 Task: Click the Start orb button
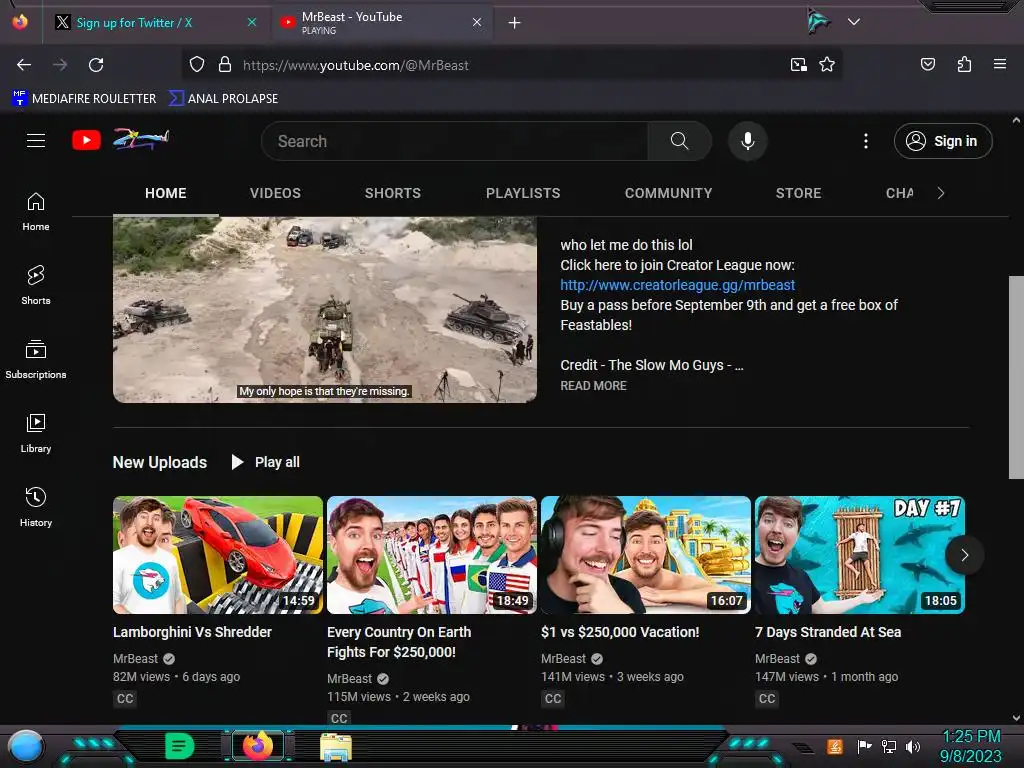point(26,746)
